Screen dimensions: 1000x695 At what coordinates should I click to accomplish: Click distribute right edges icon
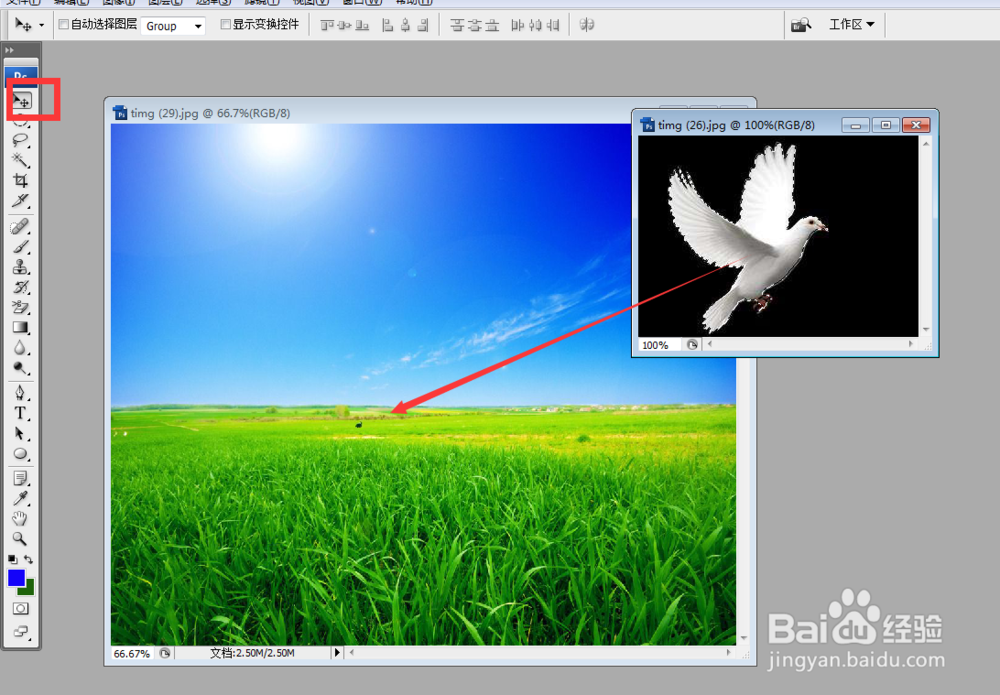pyautogui.click(x=553, y=25)
